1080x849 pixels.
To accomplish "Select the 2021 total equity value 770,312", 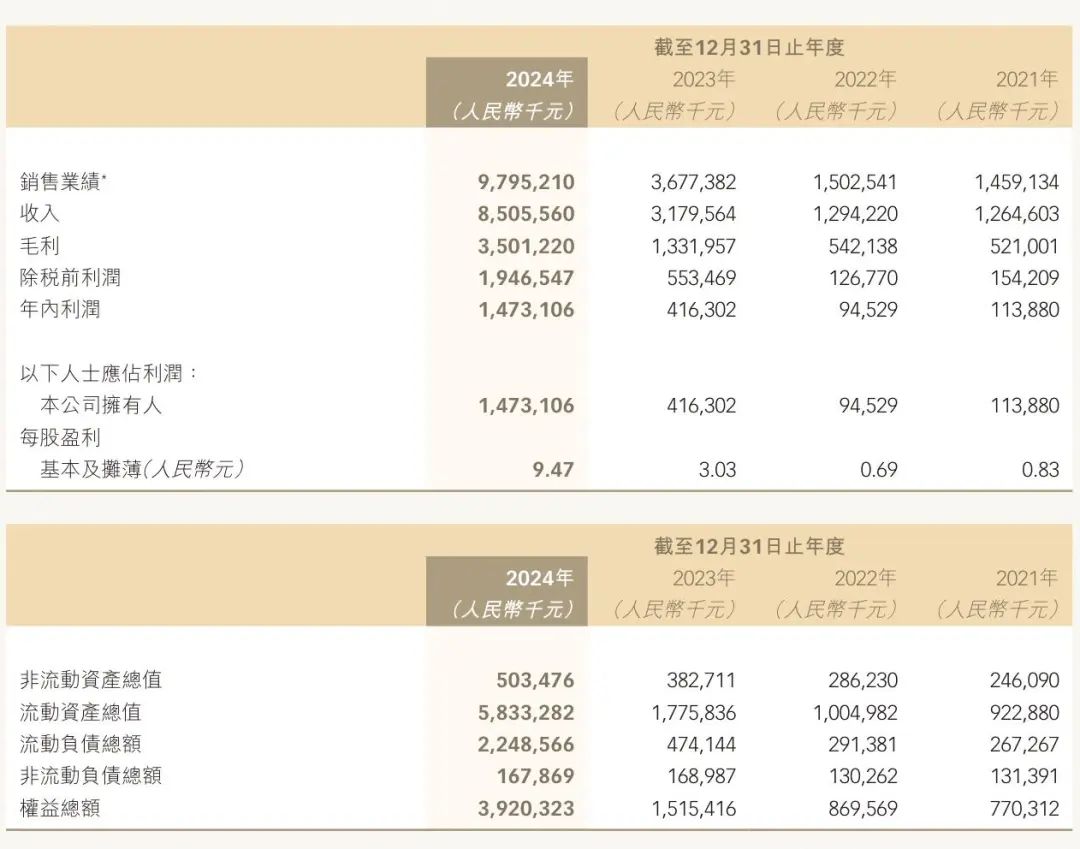I will tap(1023, 809).
